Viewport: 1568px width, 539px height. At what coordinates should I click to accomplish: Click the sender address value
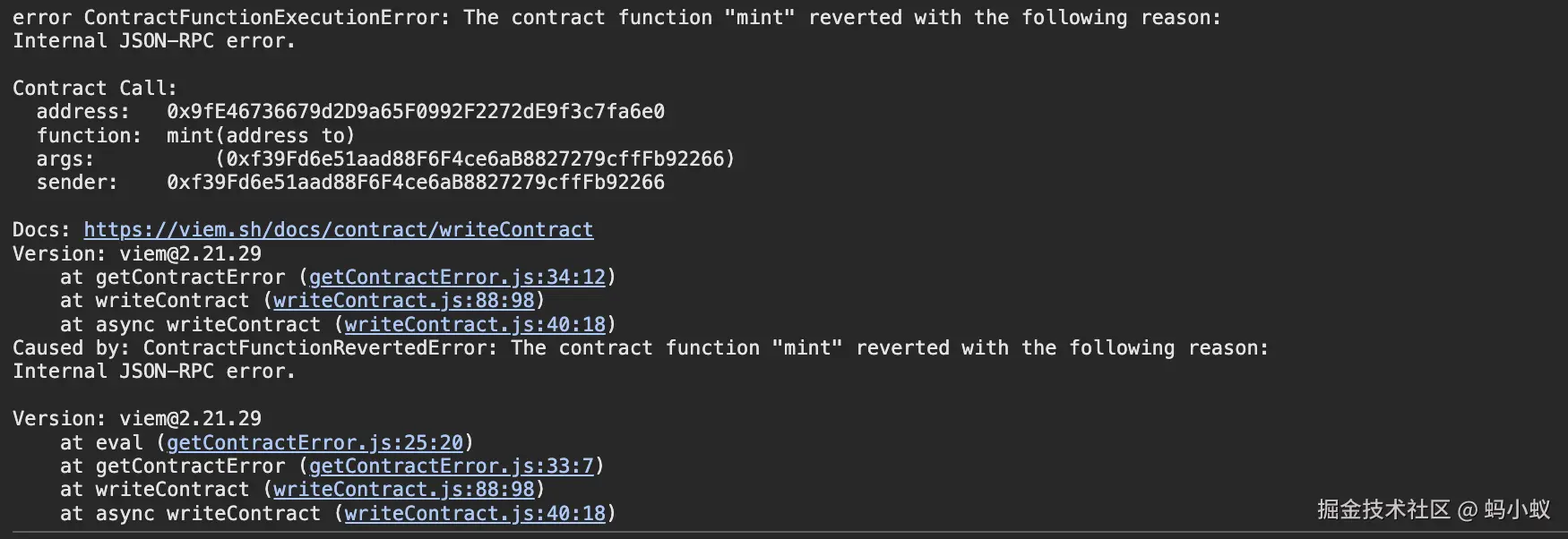pyautogui.click(x=415, y=183)
